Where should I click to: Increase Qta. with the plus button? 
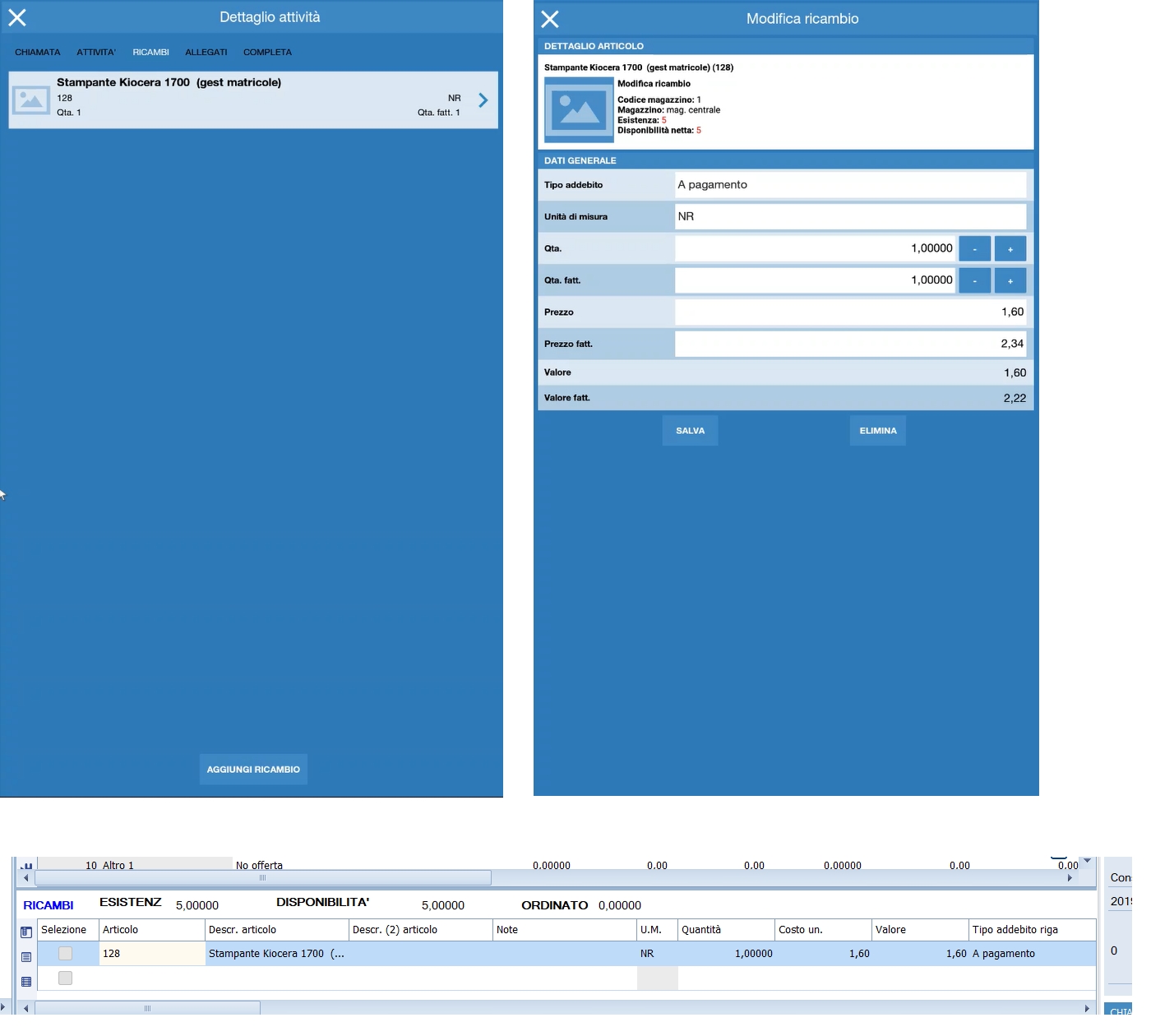[1010, 248]
